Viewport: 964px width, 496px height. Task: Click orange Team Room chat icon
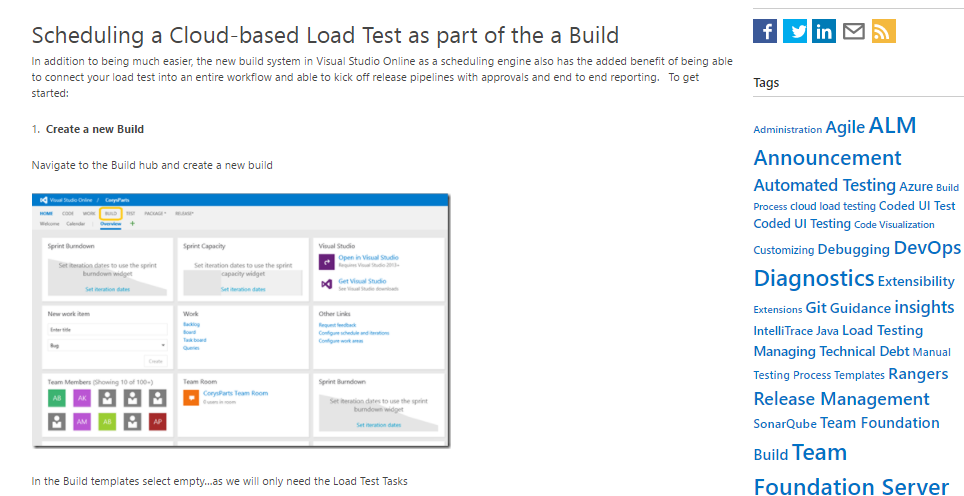click(191, 397)
